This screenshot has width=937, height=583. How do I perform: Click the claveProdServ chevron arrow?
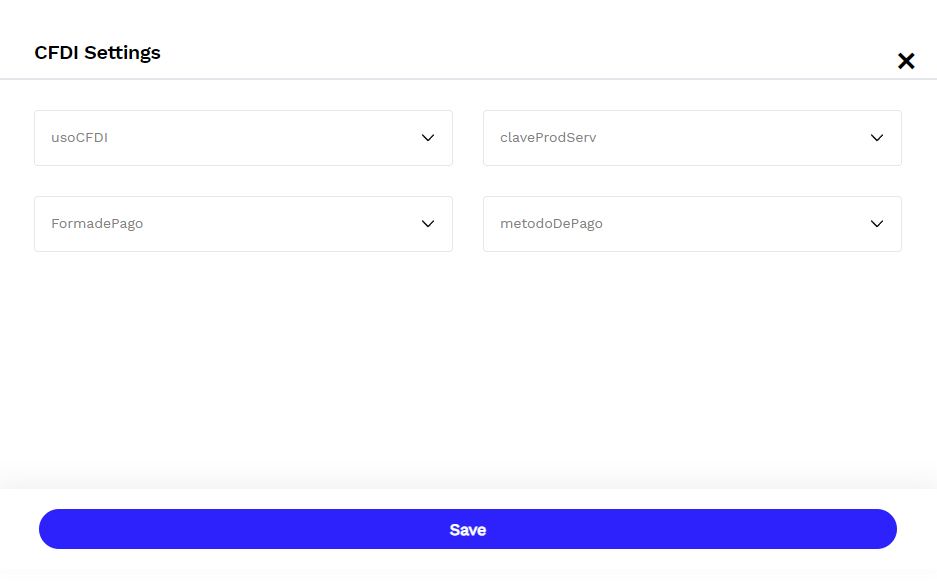pyautogui.click(x=877, y=137)
